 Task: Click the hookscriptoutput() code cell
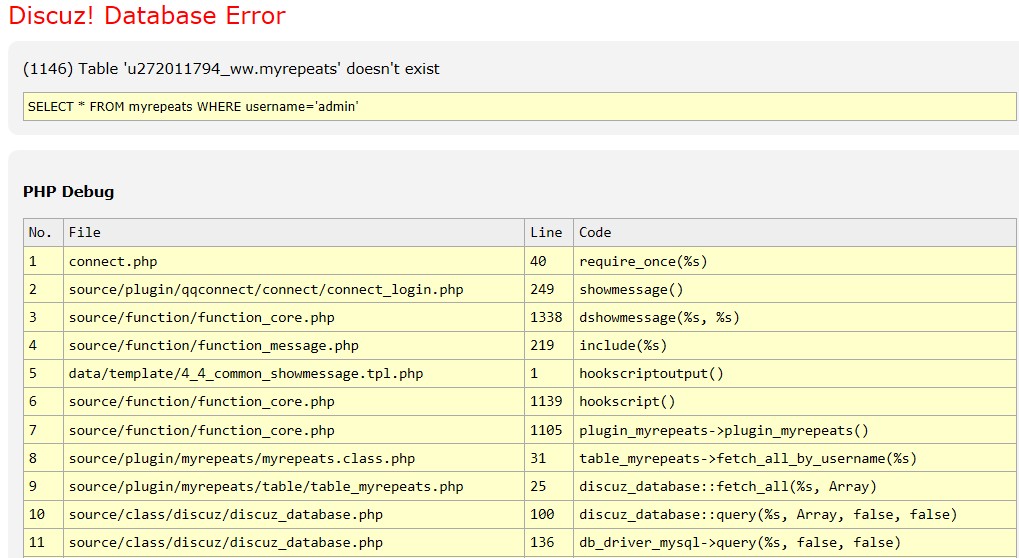795,374
